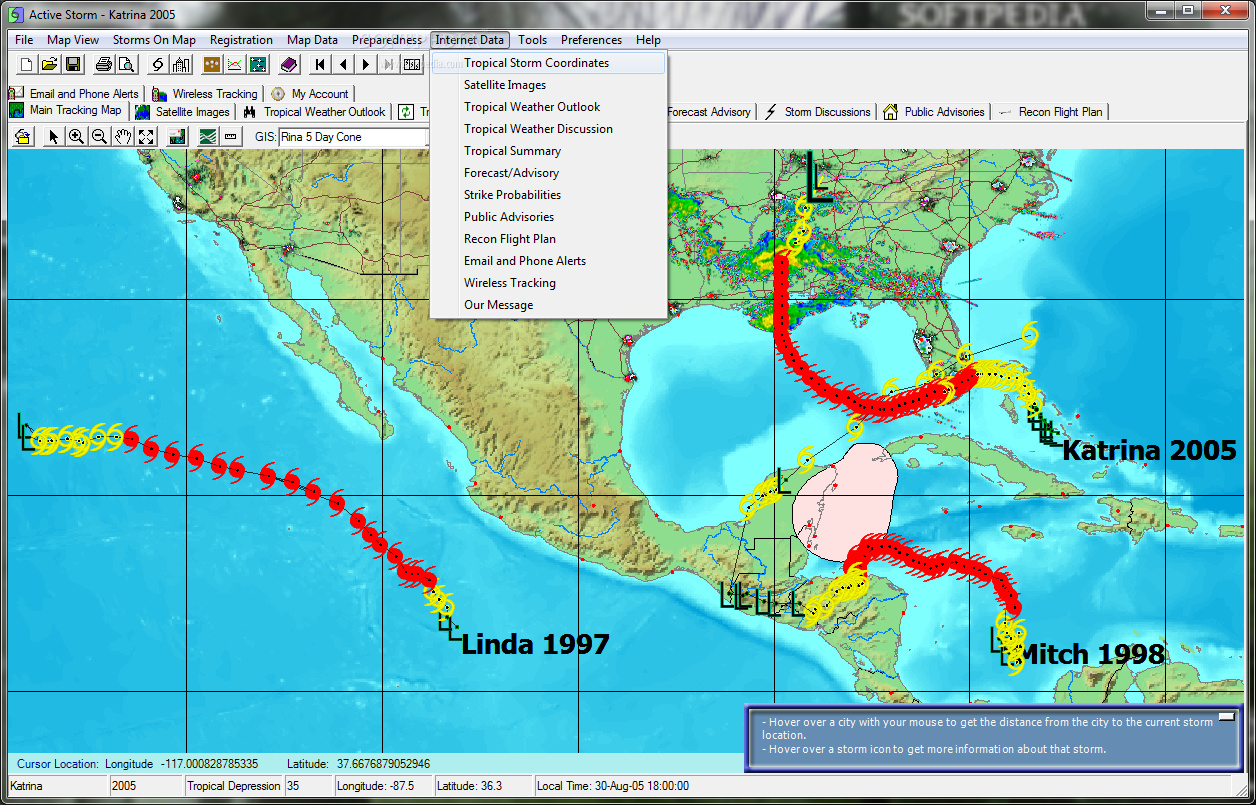Image resolution: width=1256 pixels, height=805 pixels.
Task: Choose Our Message menu entry
Action: coord(548,305)
